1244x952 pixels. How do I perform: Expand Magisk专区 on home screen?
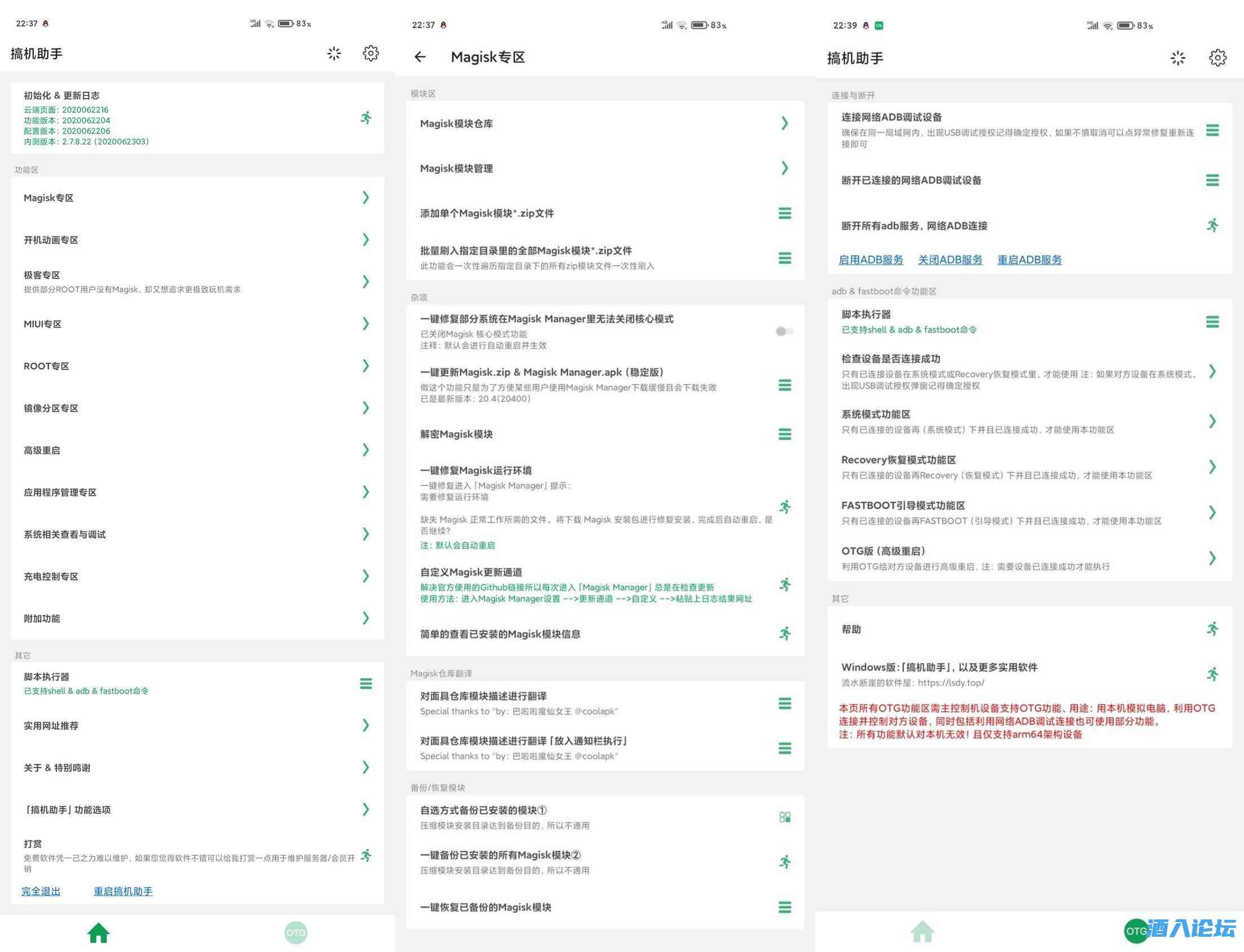(x=197, y=198)
